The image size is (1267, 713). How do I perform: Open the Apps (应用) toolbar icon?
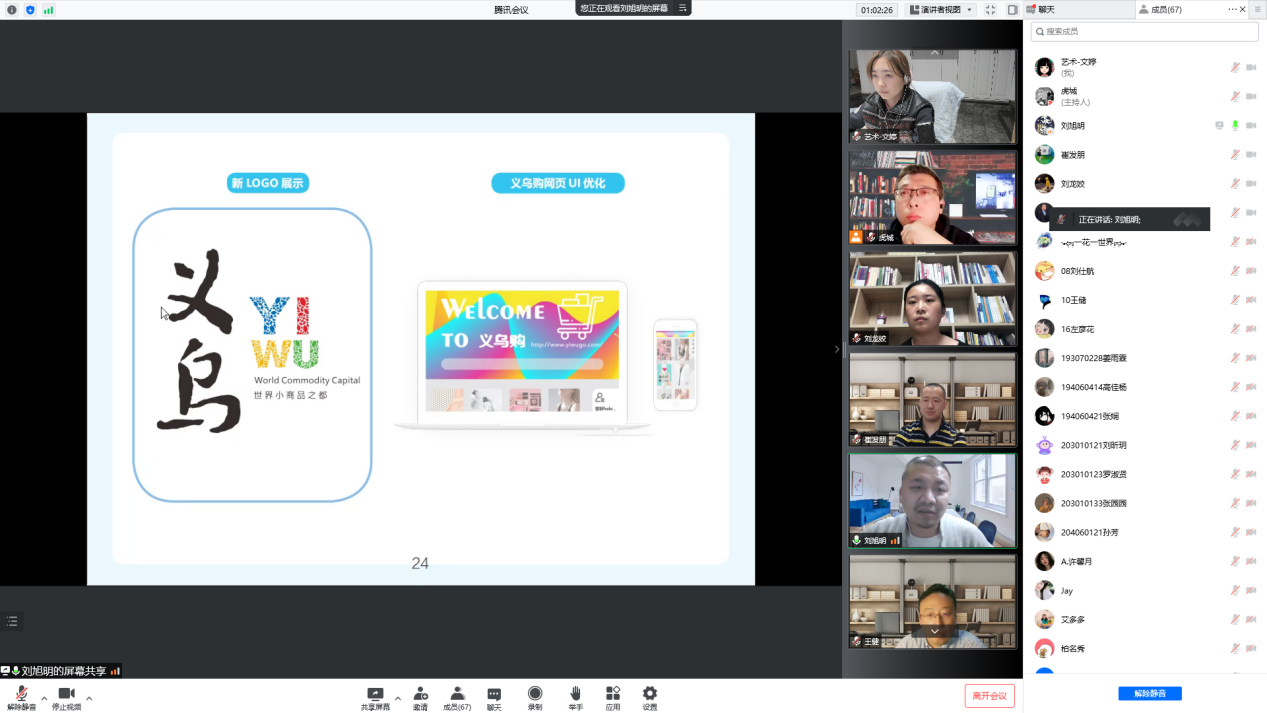point(613,698)
